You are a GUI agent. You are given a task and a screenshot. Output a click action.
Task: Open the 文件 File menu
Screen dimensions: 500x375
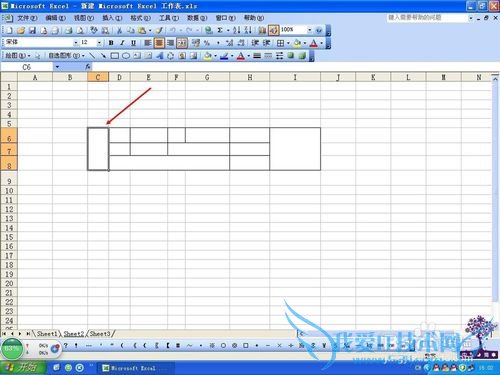27,18
